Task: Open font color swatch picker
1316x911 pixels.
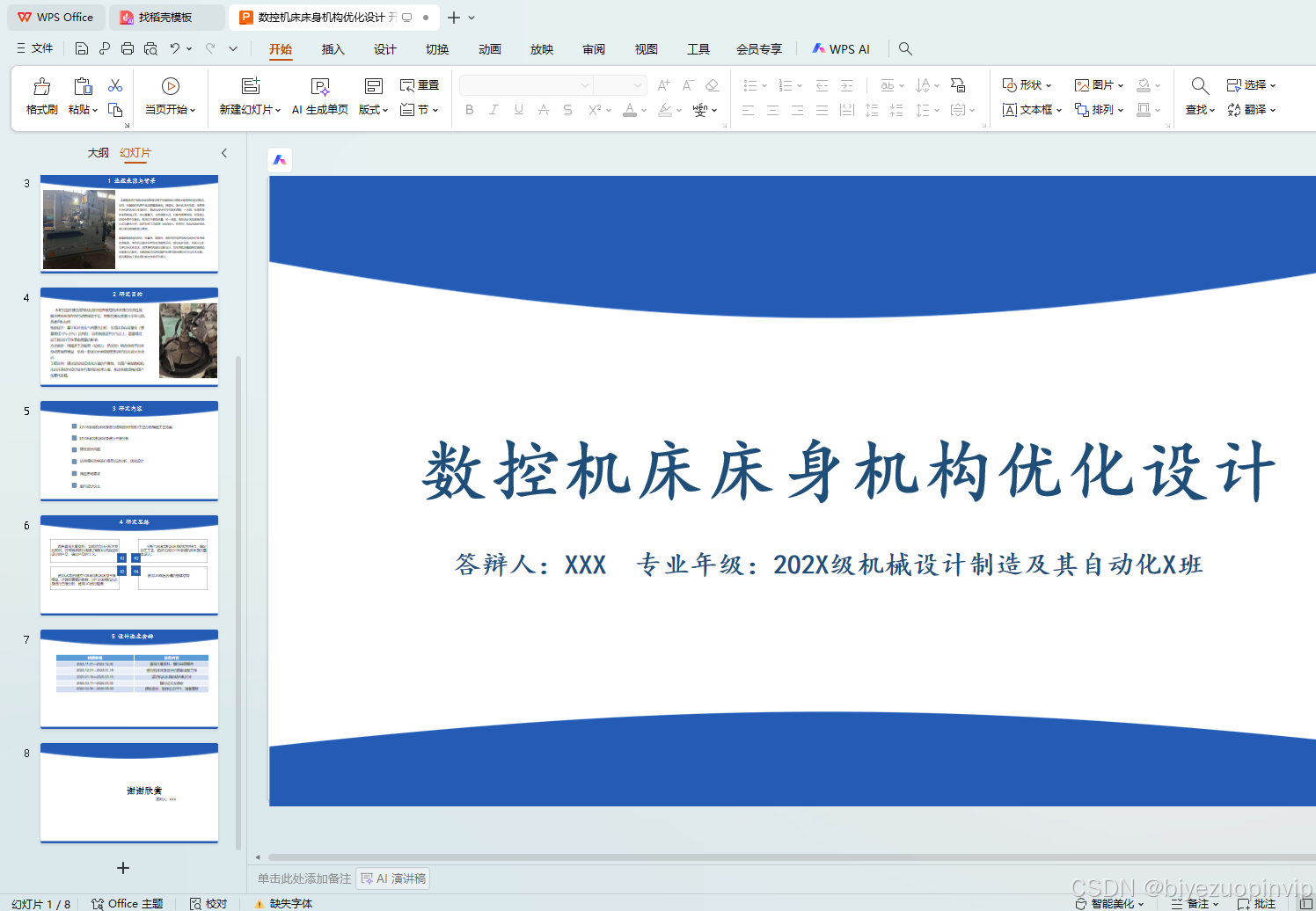Action: pyautogui.click(x=643, y=109)
